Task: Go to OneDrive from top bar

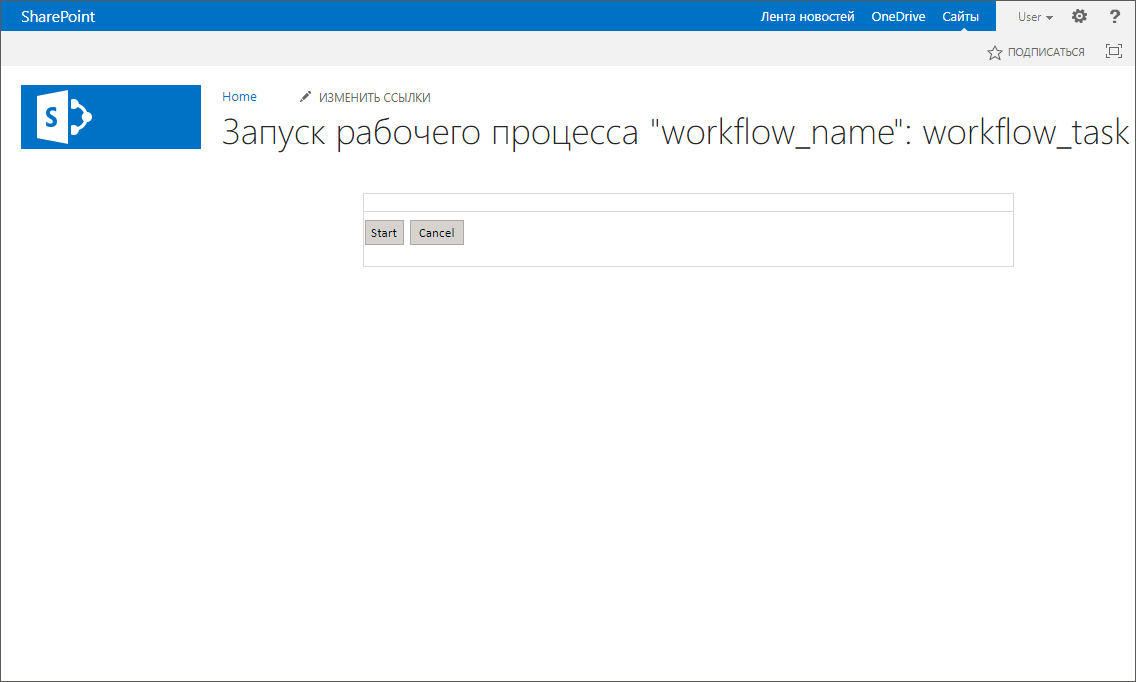Action: [898, 17]
